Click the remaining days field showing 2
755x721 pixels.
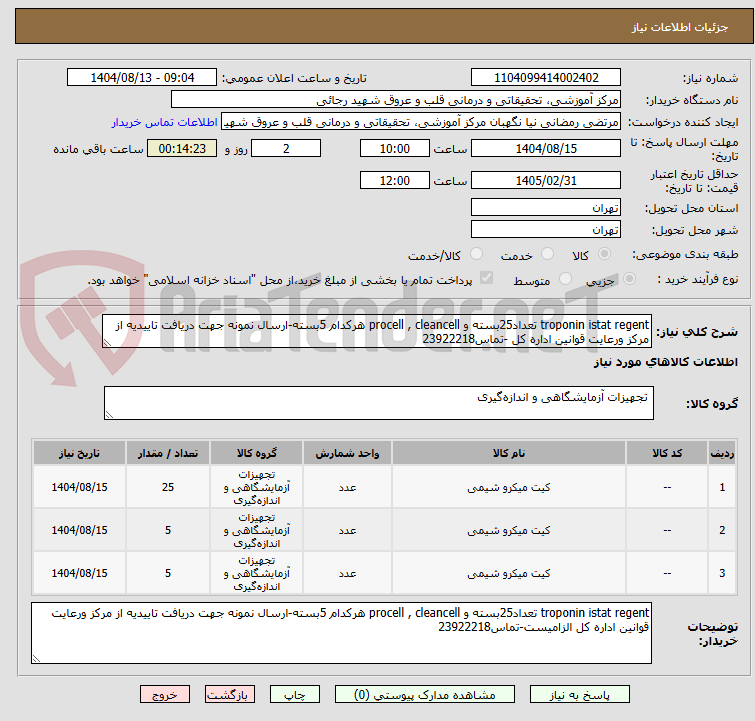pos(286,148)
